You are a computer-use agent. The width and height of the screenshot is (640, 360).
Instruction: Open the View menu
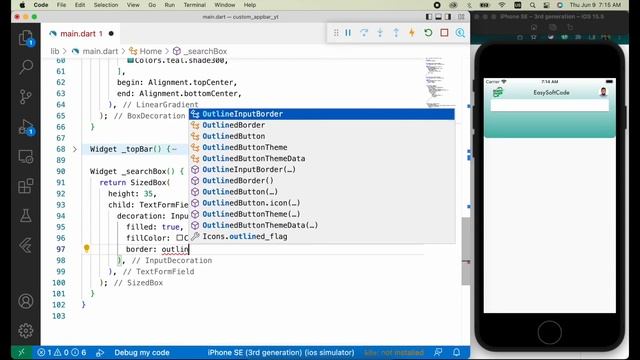(x=133, y=5)
